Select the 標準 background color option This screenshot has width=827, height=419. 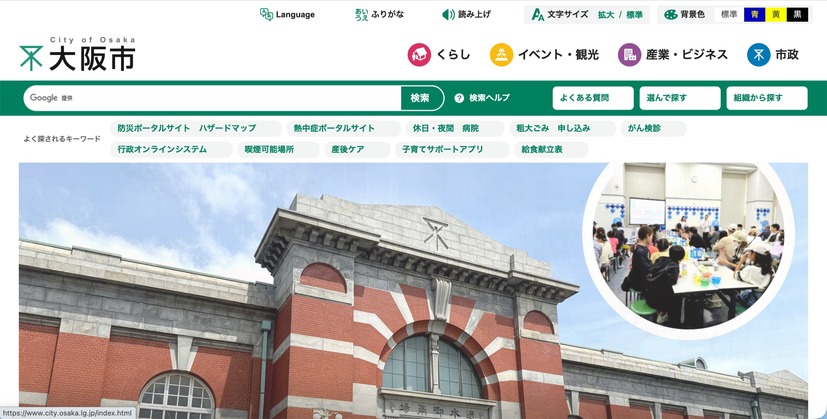[729, 15]
